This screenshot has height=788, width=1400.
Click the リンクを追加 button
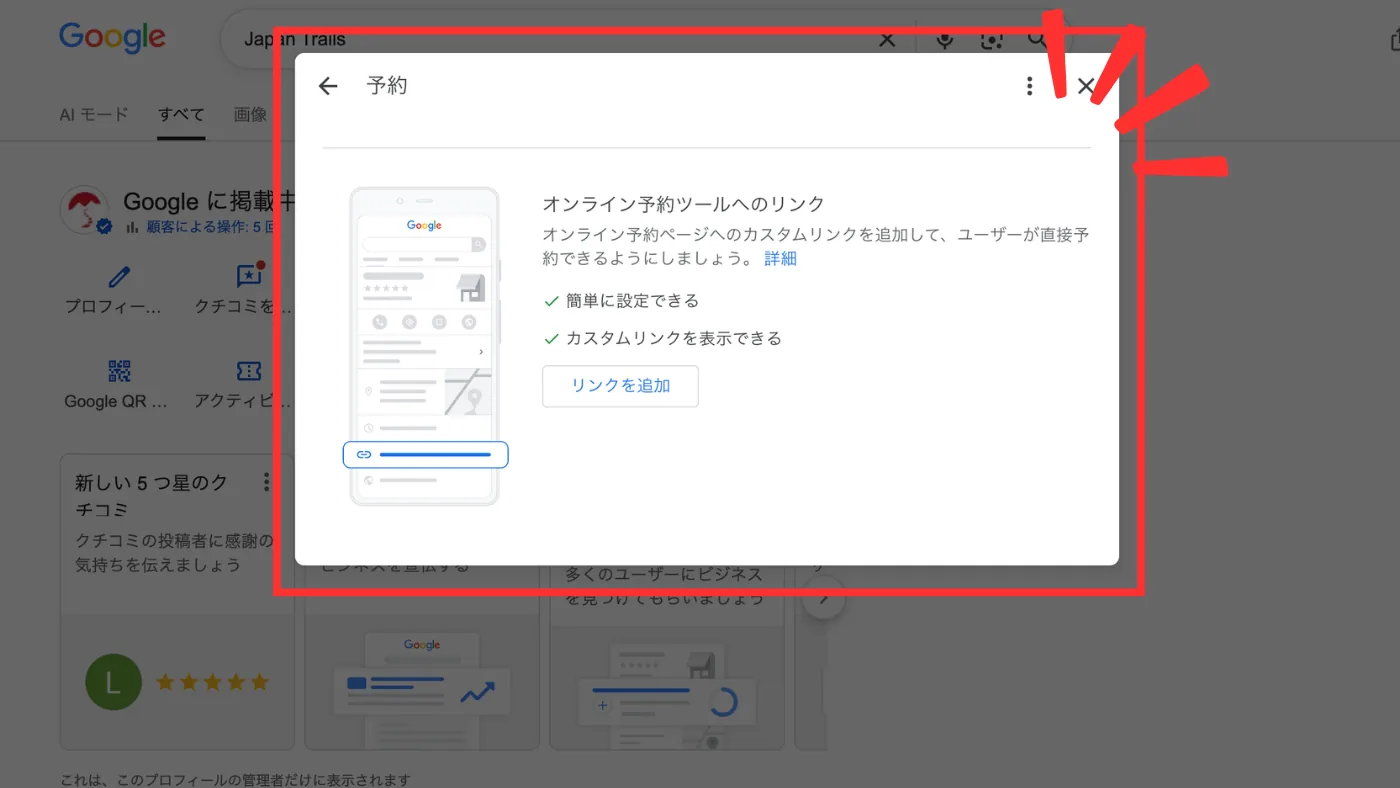[620, 386]
